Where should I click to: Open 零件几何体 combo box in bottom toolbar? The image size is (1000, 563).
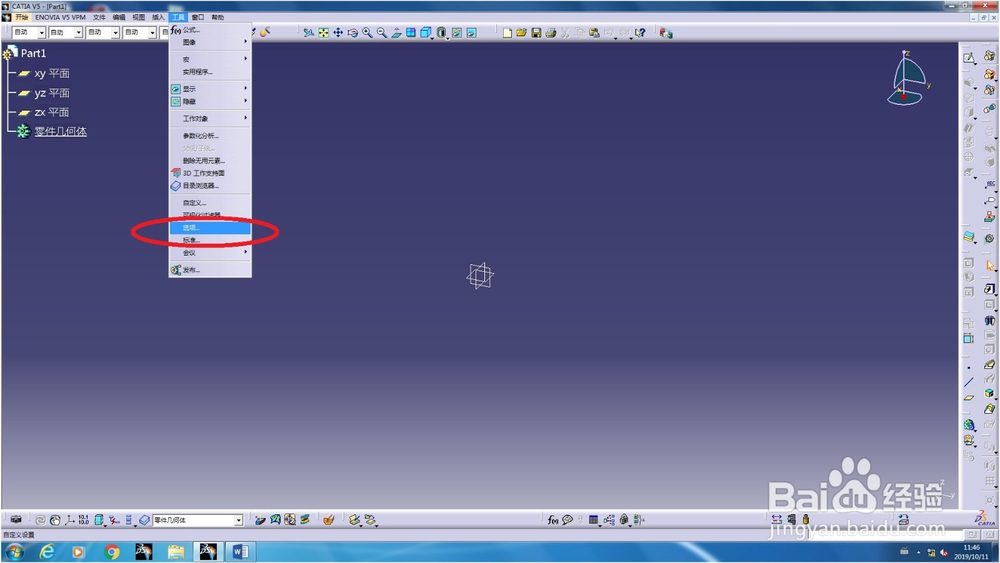[198, 520]
